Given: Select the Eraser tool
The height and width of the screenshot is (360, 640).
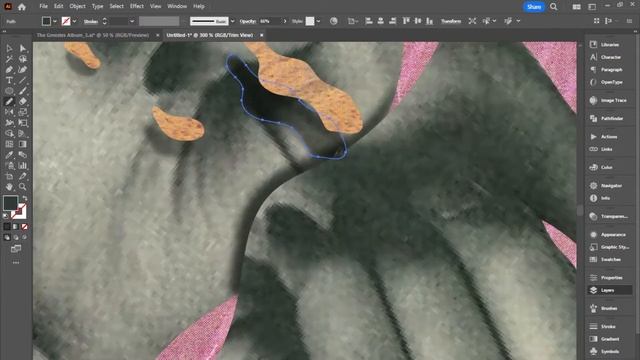Looking at the screenshot, I should 23,102.
